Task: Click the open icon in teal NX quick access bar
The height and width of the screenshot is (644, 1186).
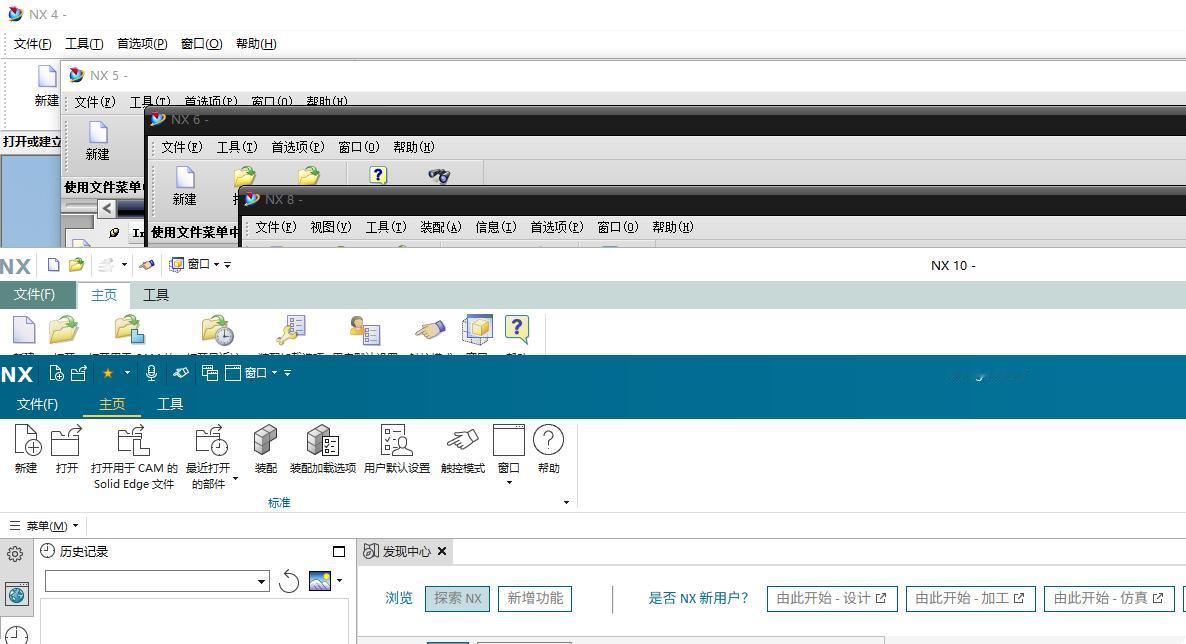Action: 79,373
